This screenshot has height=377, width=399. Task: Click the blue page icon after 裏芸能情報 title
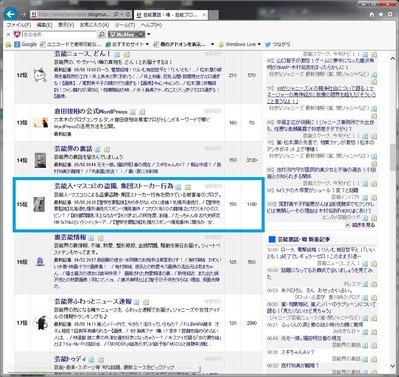coord(91,238)
